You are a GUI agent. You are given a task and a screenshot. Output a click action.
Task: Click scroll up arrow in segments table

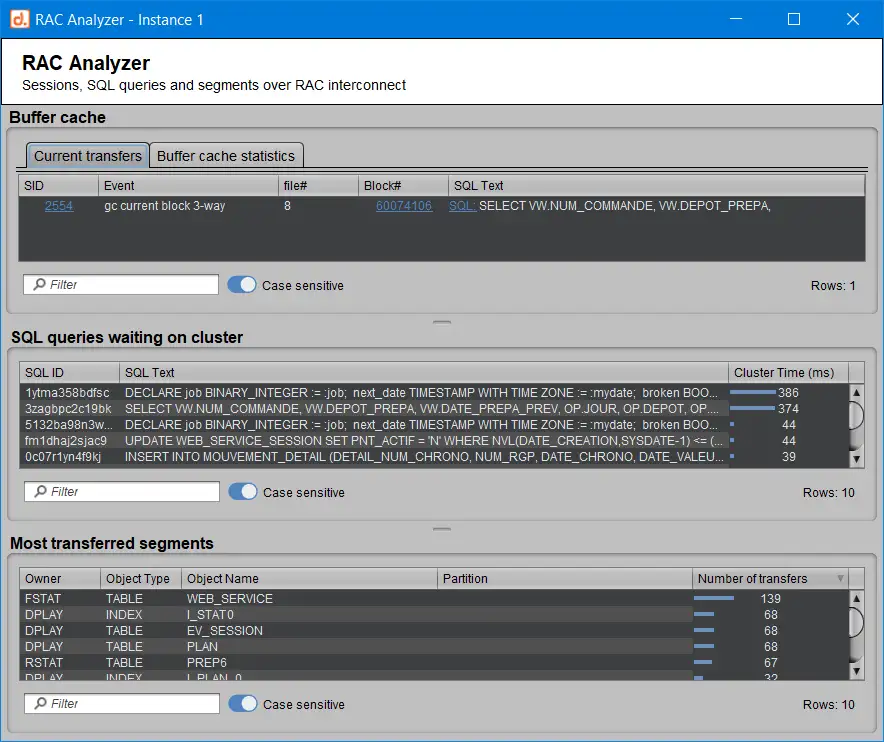(856, 599)
